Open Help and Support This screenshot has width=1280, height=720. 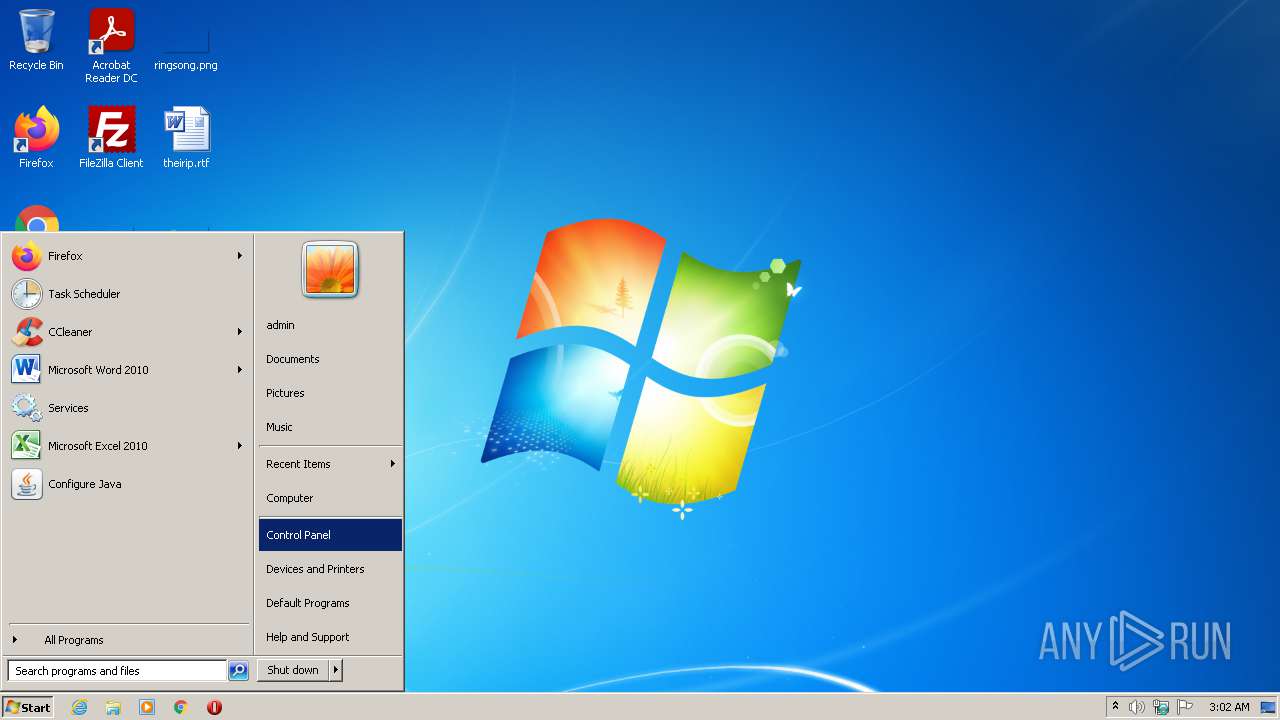click(x=330, y=637)
